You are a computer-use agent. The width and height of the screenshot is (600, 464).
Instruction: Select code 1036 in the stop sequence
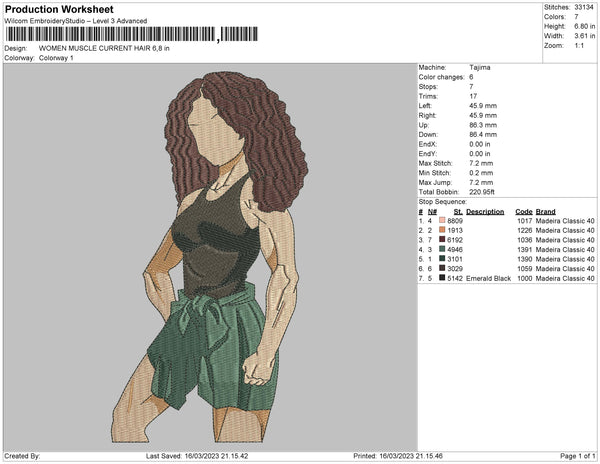(x=525, y=240)
